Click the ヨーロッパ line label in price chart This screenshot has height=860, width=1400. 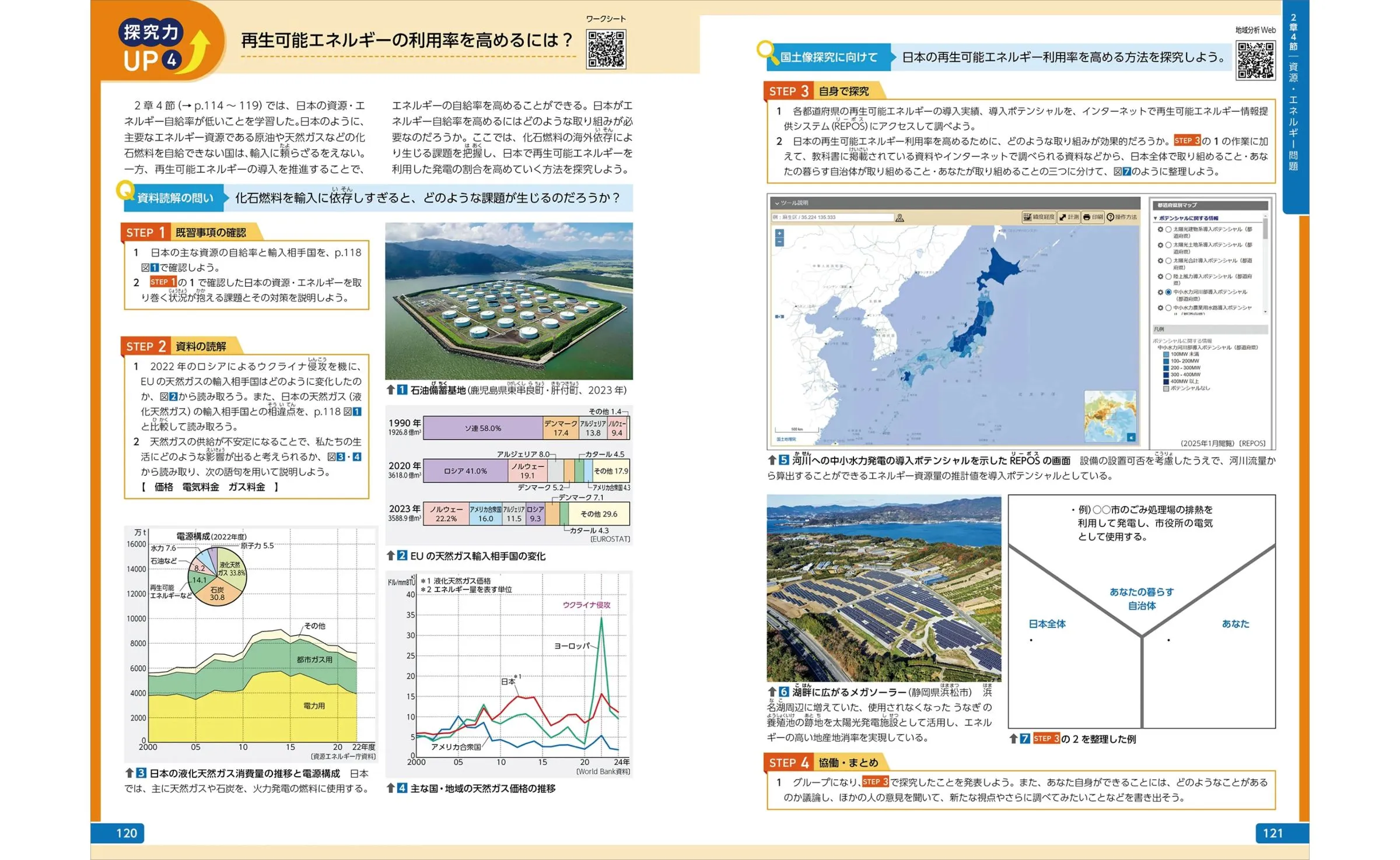pos(572,646)
